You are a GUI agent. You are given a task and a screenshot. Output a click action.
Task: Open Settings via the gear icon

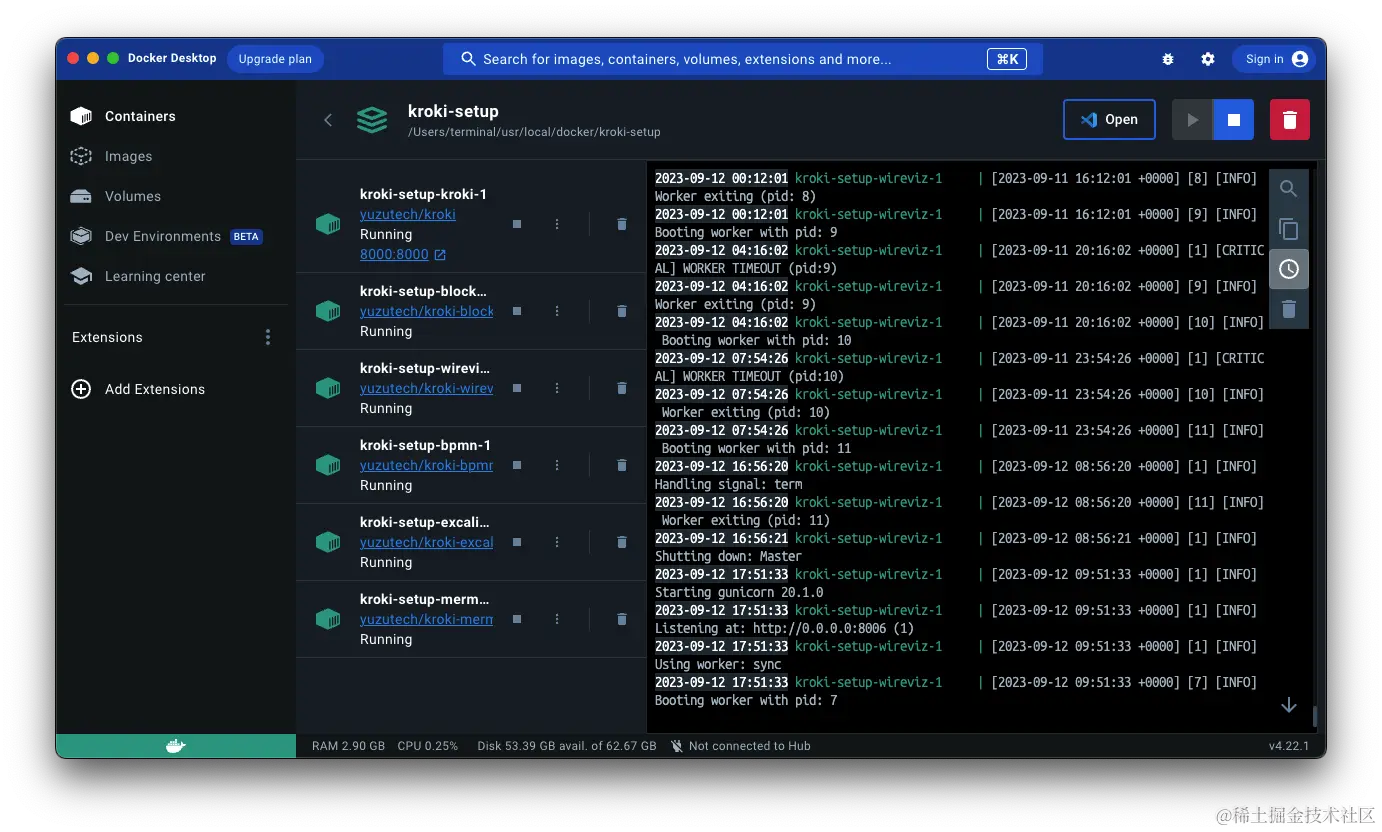[1208, 59]
